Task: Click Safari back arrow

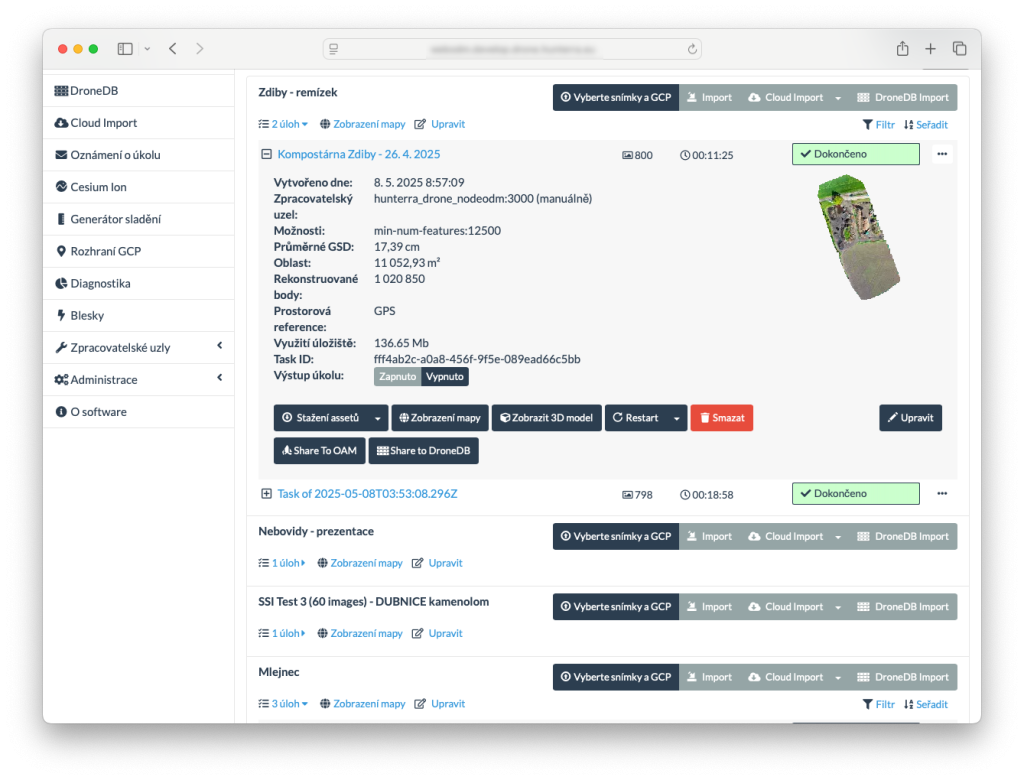Action: (x=172, y=49)
